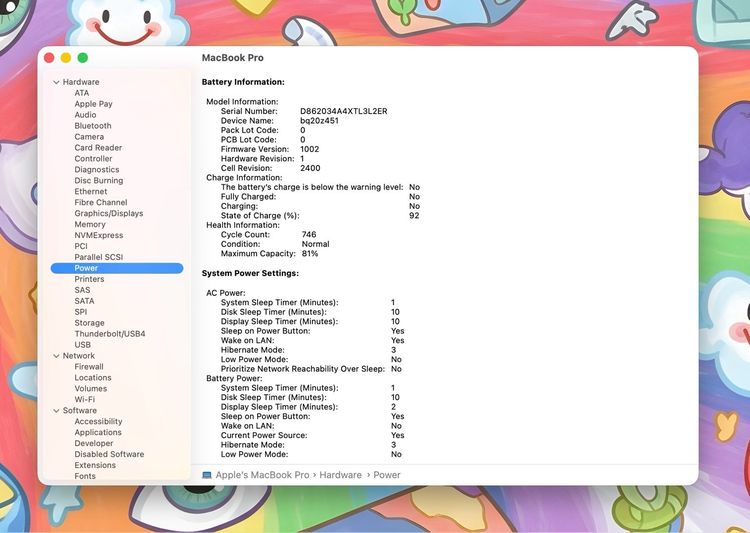Select NVMExpress in the sidebar

99,235
